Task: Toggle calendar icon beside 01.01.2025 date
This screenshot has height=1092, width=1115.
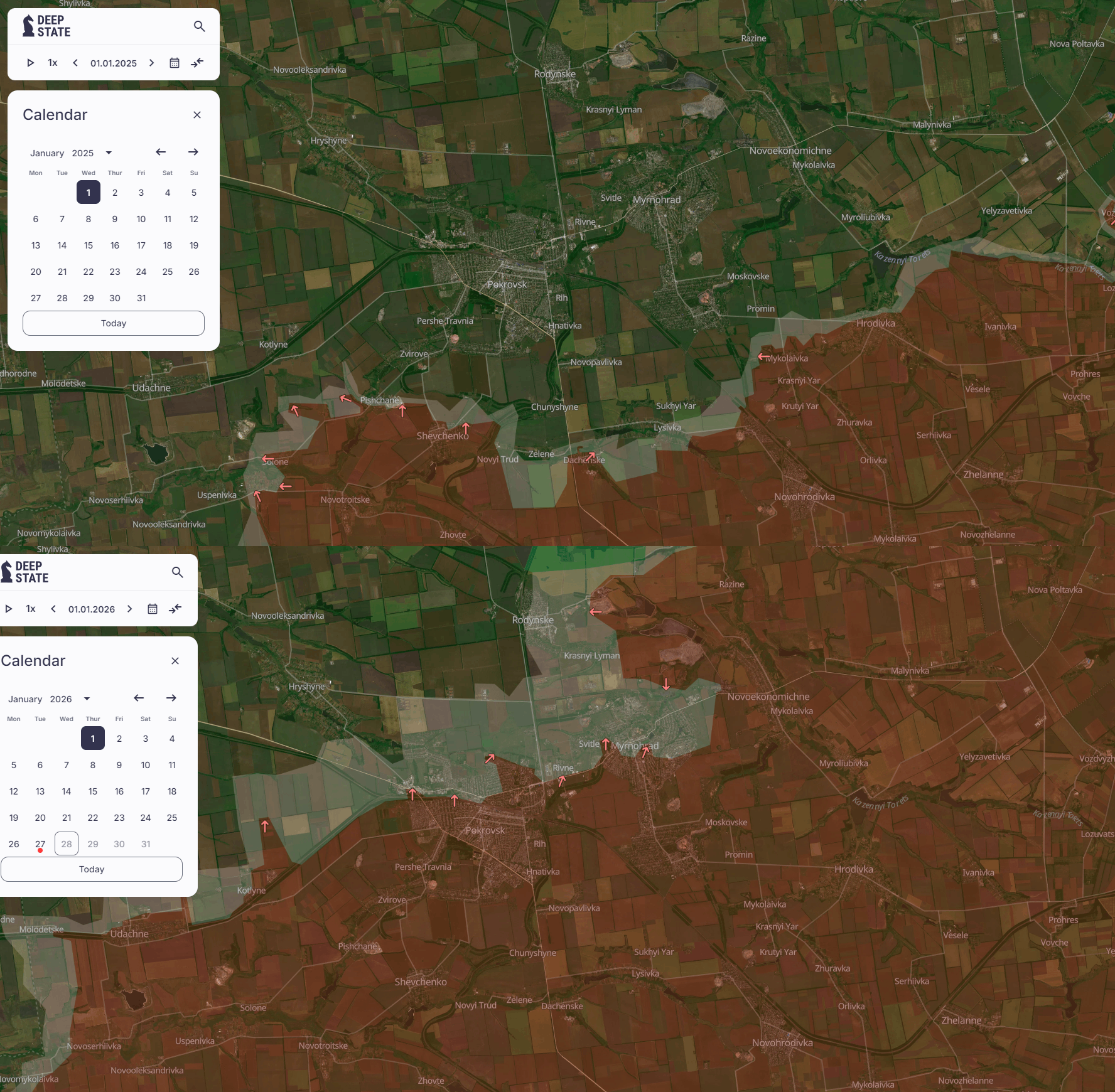Action: (175, 63)
